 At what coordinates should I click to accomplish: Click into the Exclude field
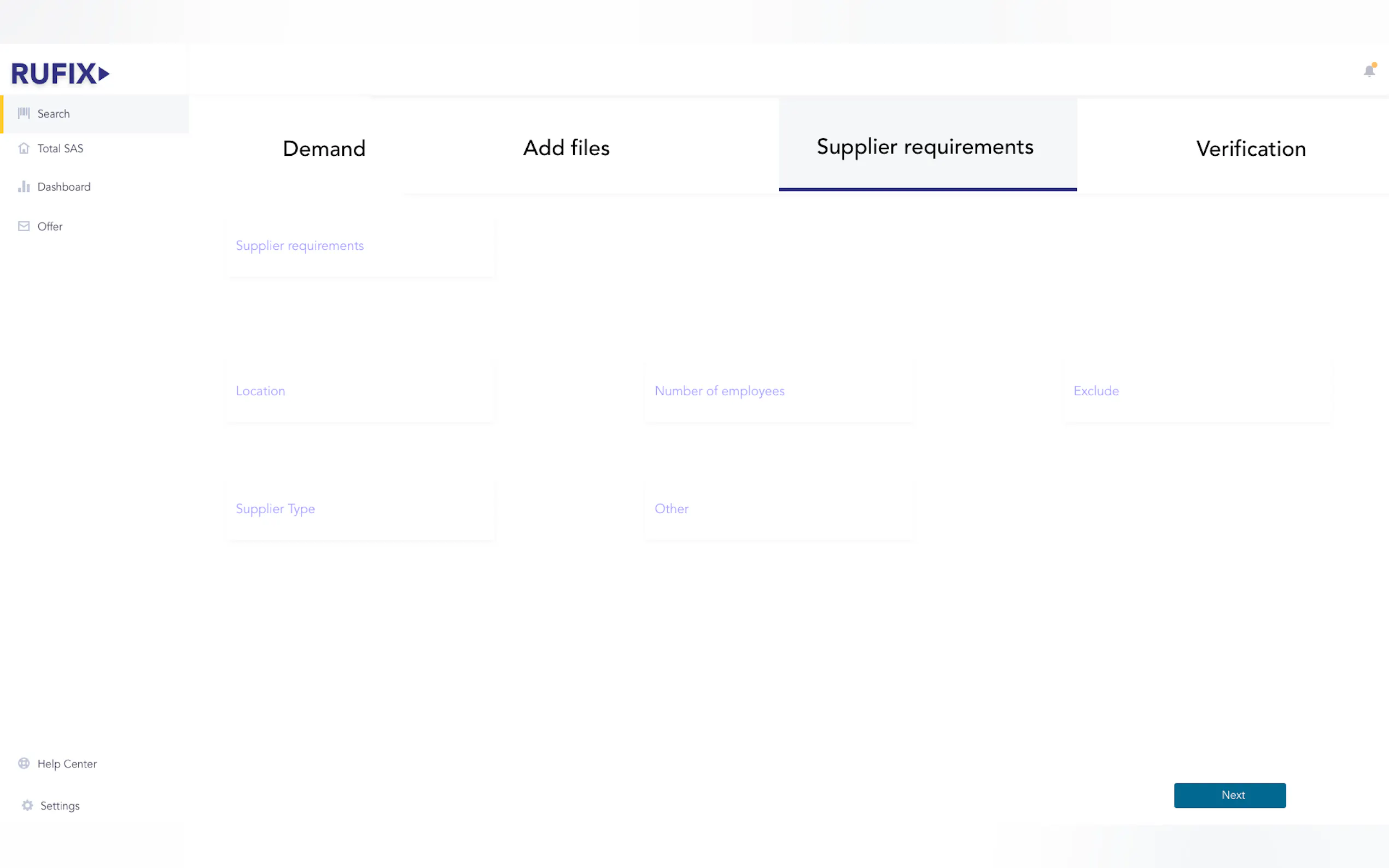click(x=1197, y=391)
